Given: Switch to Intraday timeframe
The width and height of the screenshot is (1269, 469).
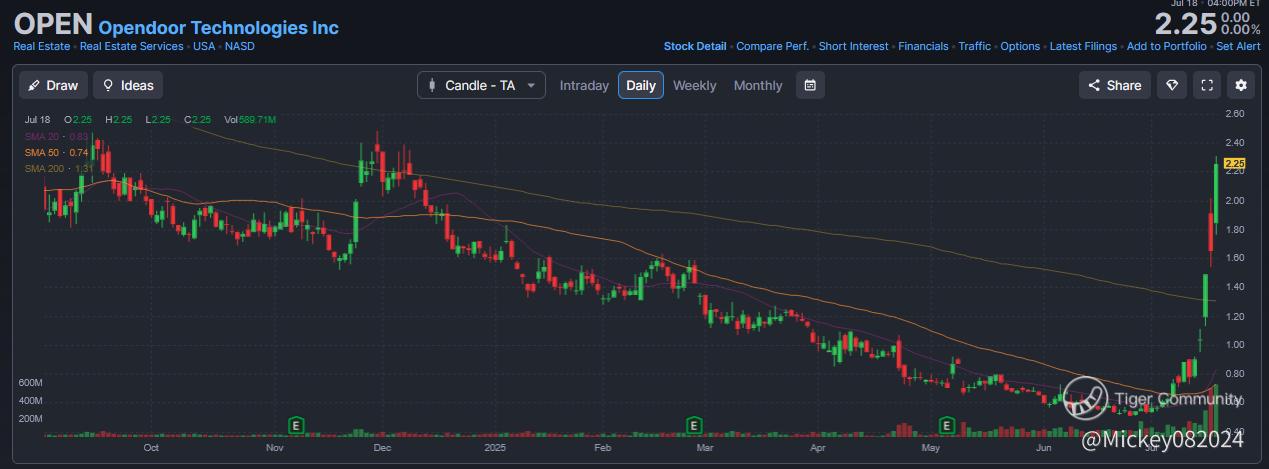Looking at the screenshot, I should tap(584, 85).
